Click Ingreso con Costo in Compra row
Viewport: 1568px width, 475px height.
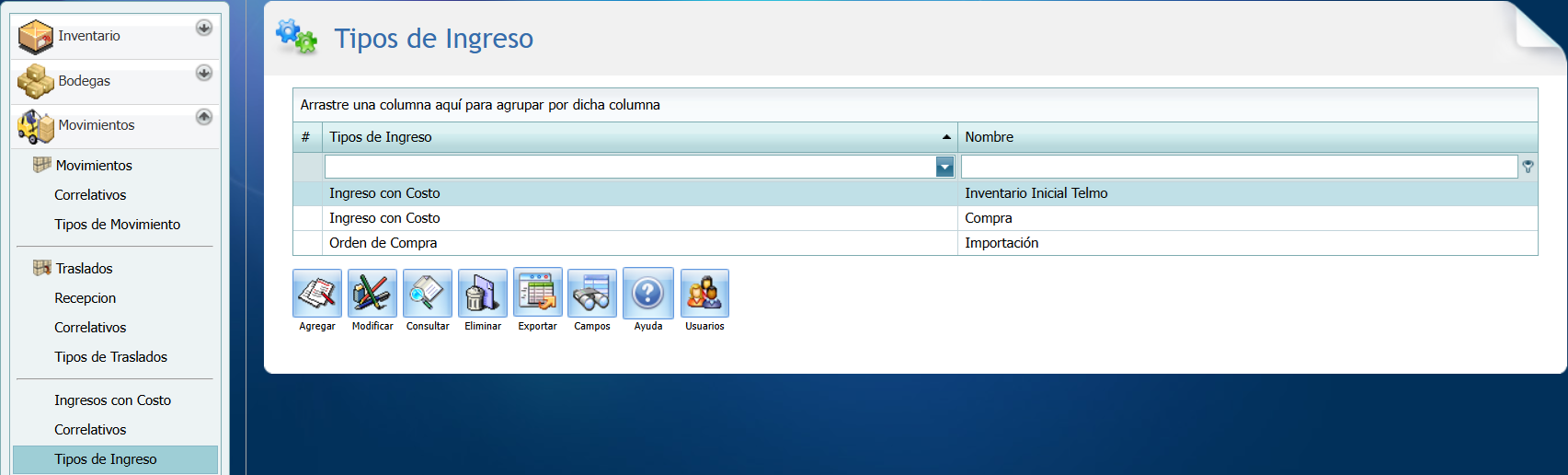click(x=640, y=218)
